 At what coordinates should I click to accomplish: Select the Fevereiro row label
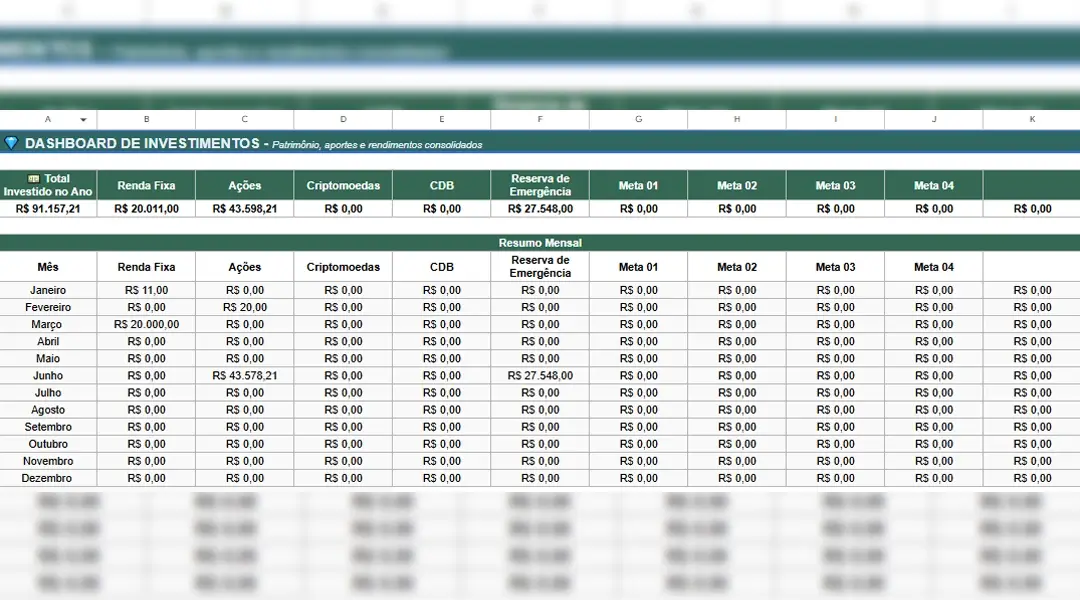pyautogui.click(x=48, y=307)
